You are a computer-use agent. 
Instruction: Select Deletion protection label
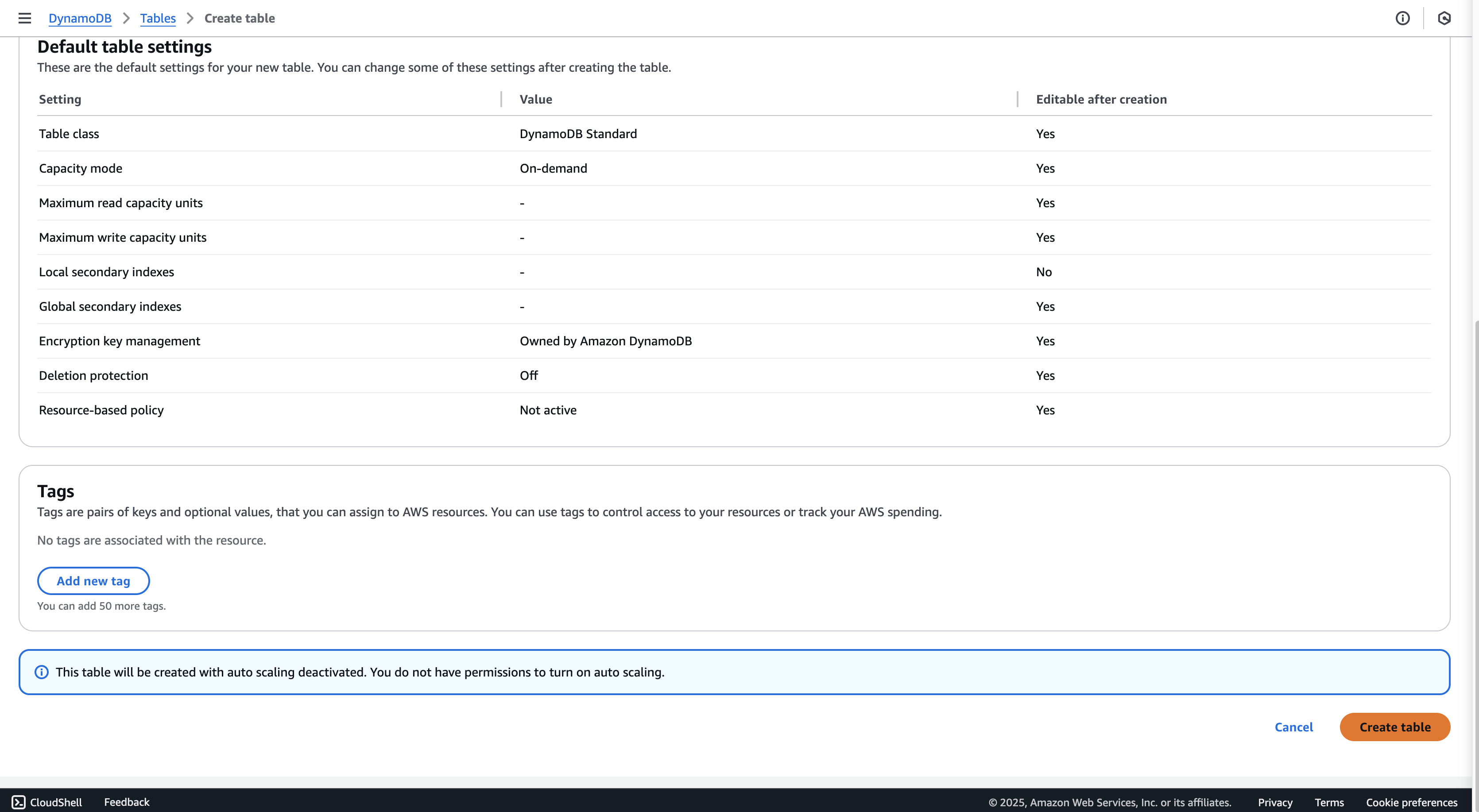click(93, 375)
